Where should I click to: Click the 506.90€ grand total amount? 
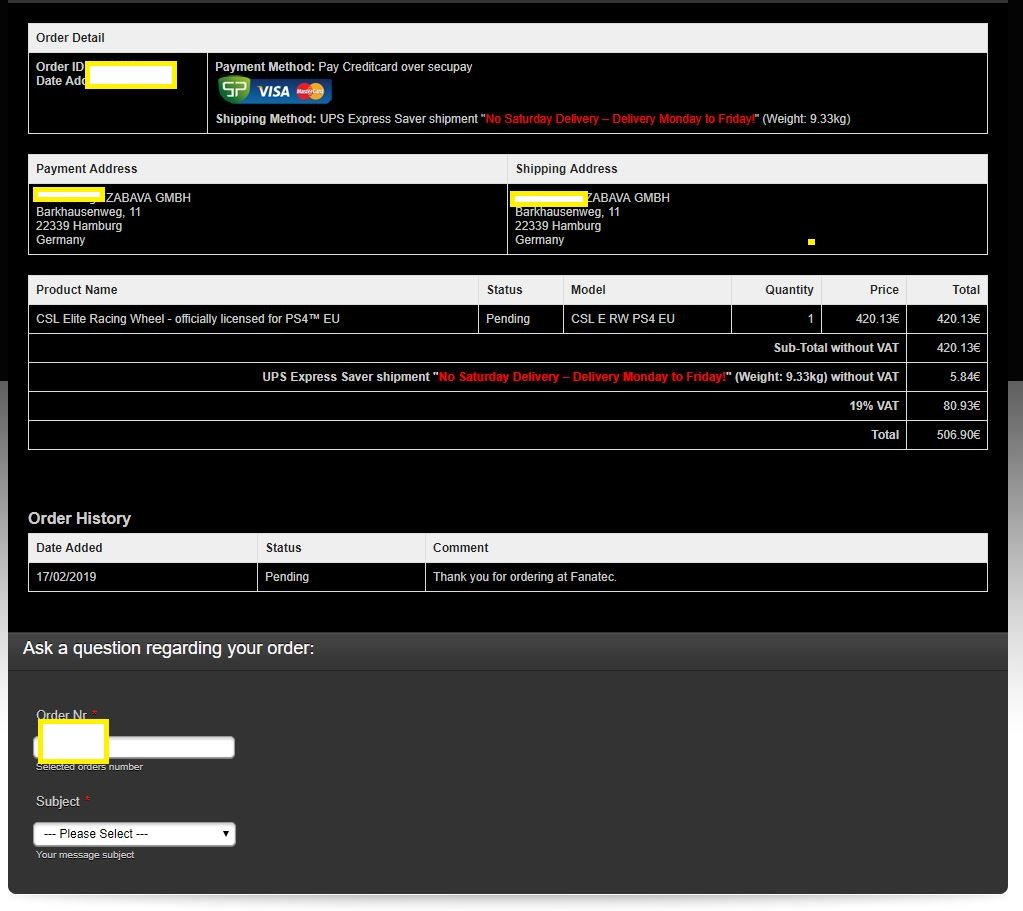point(958,435)
